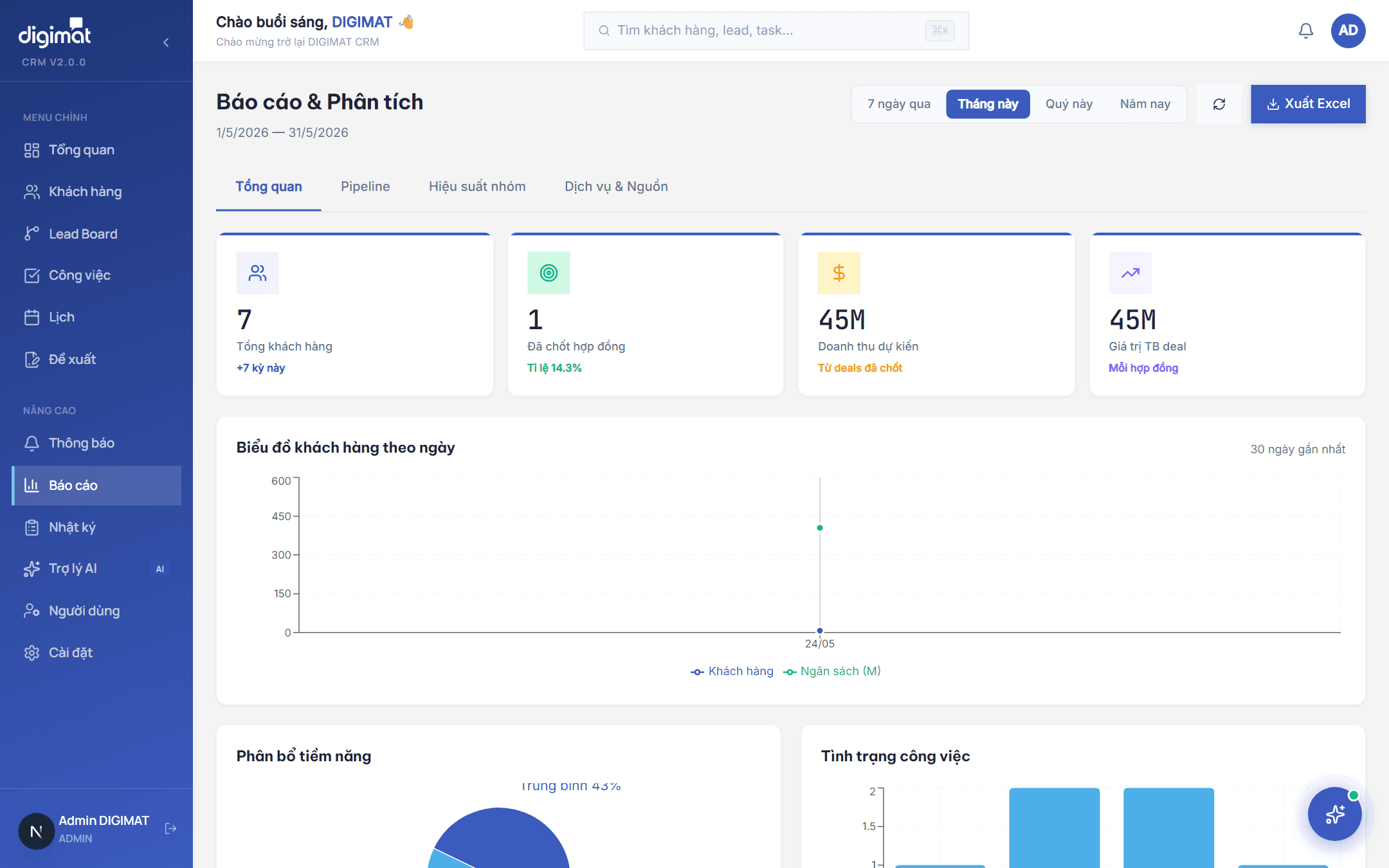This screenshot has height=868, width=1389.
Task: Open the Hiệu suất nhóm tab
Action: pos(477,187)
